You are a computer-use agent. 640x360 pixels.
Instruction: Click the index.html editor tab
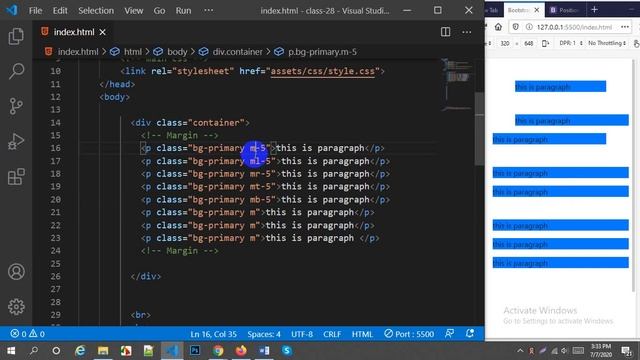[x=73, y=32]
